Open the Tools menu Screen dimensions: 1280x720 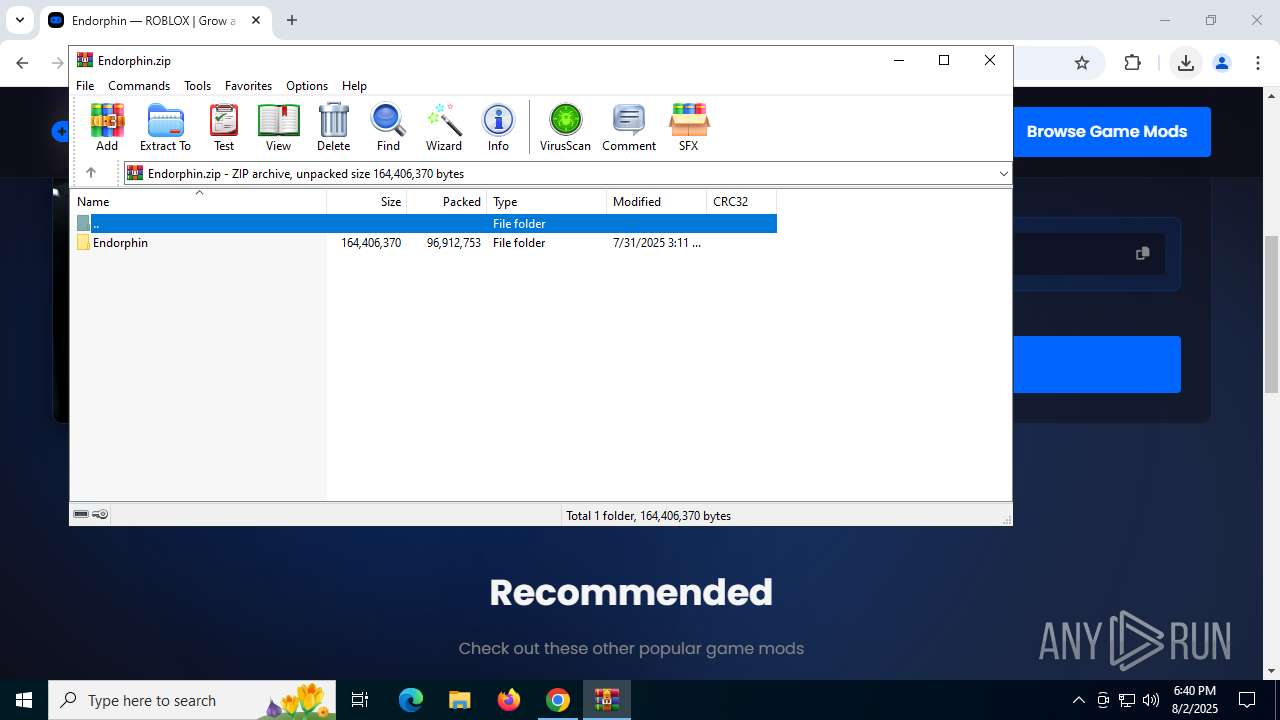(197, 86)
